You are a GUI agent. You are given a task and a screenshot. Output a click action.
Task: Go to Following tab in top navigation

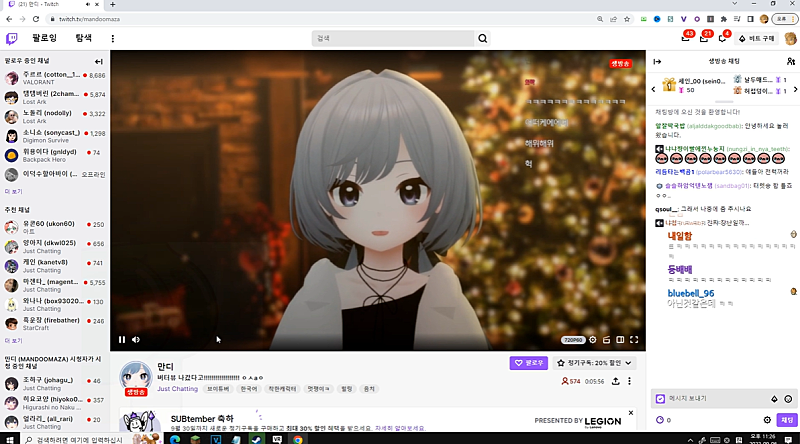[x=44, y=38]
